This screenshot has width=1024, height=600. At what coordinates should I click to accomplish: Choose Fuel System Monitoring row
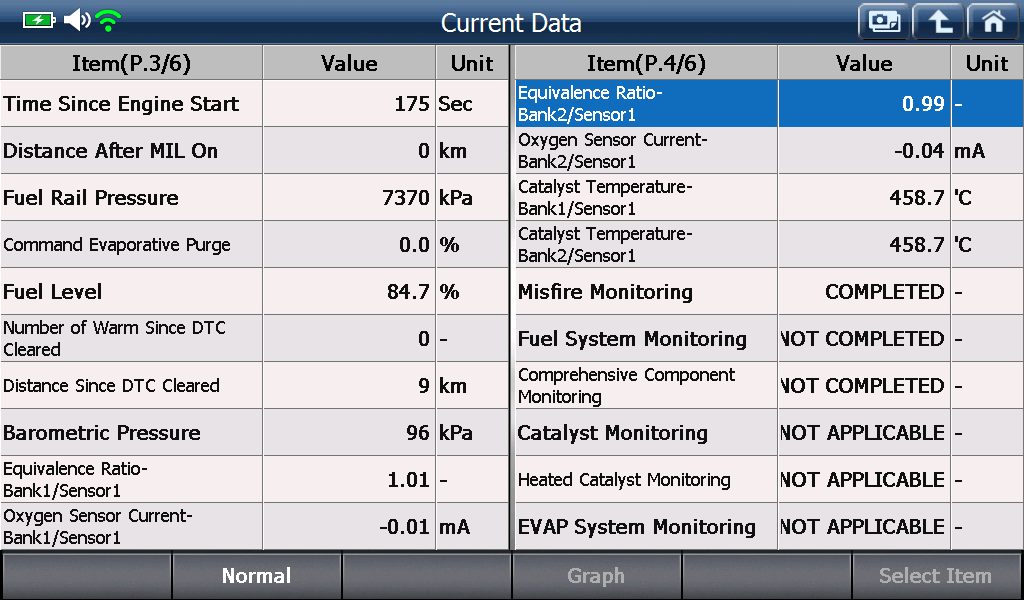769,338
